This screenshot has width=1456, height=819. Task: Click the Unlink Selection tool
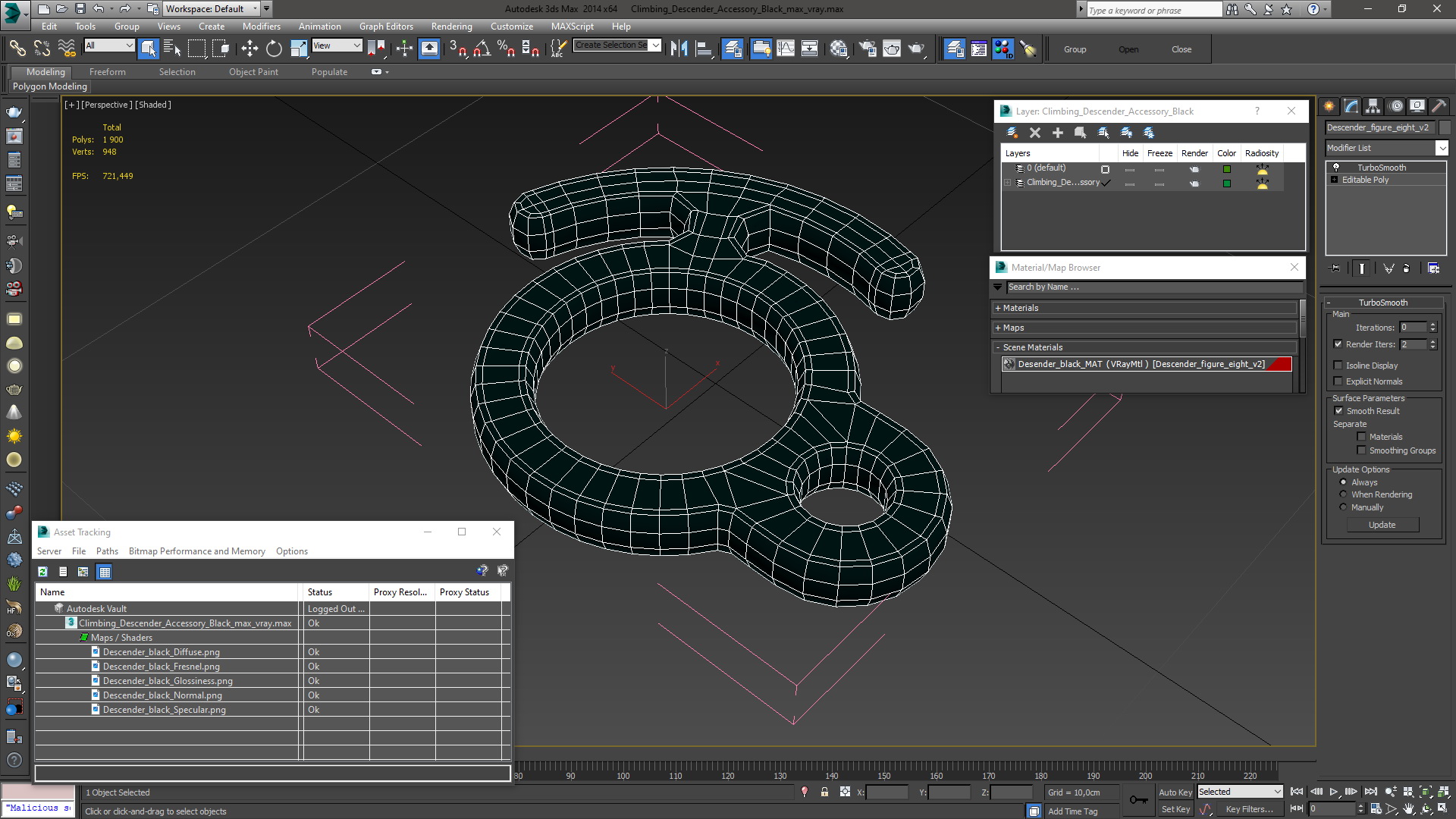[x=42, y=49]
